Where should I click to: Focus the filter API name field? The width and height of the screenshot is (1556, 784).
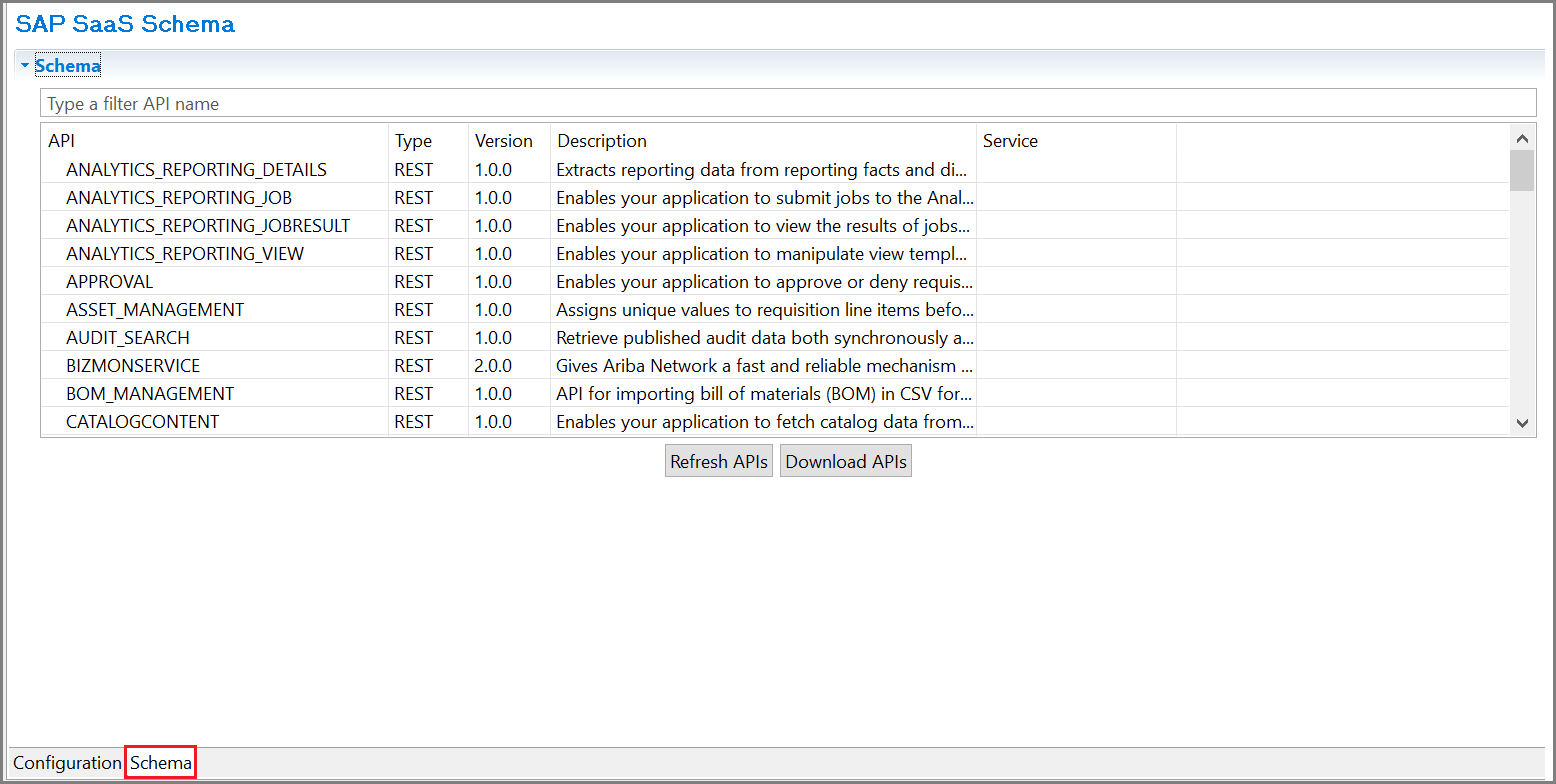click(788, 103)
